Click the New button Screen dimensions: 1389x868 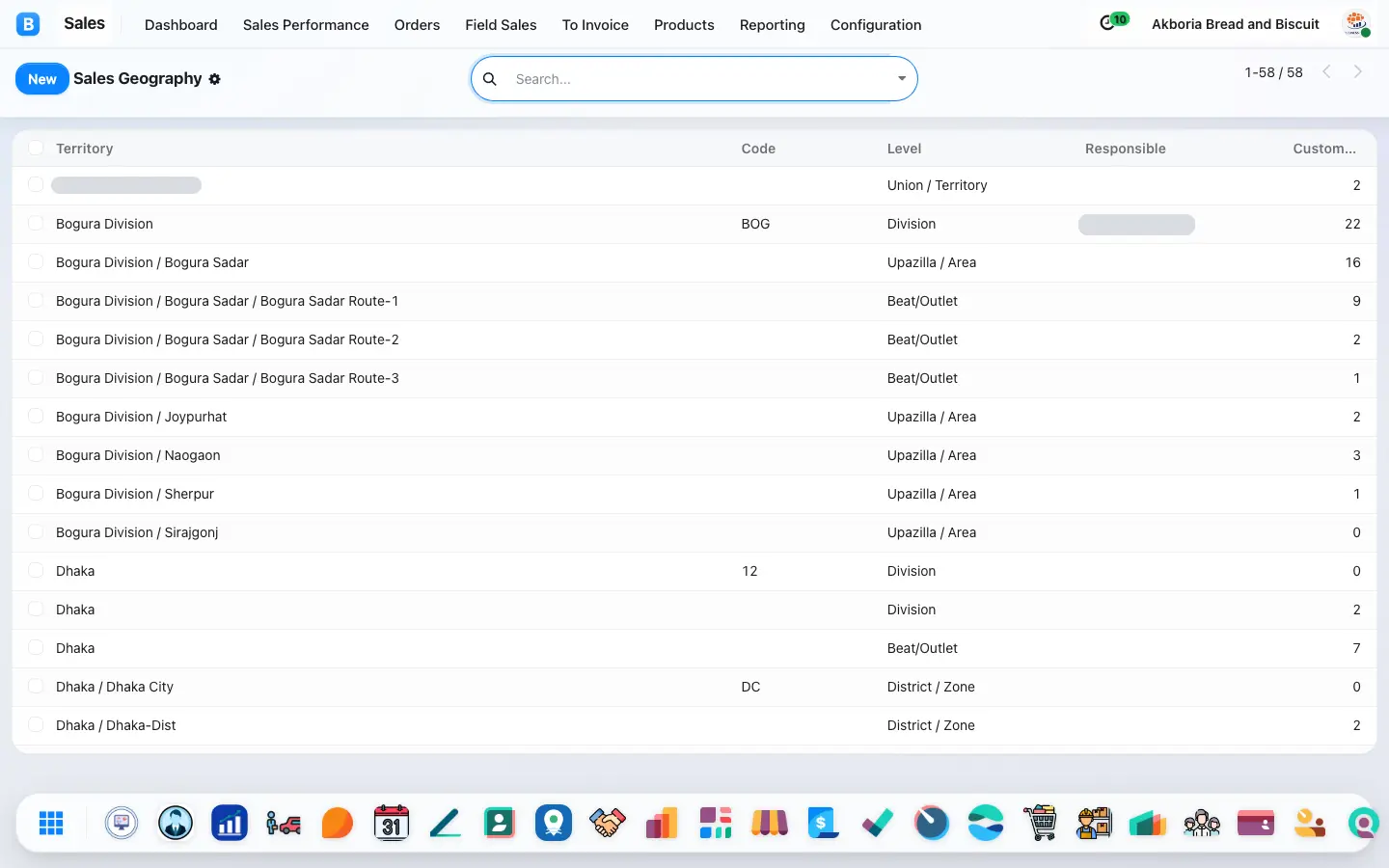tap(42, 79)
